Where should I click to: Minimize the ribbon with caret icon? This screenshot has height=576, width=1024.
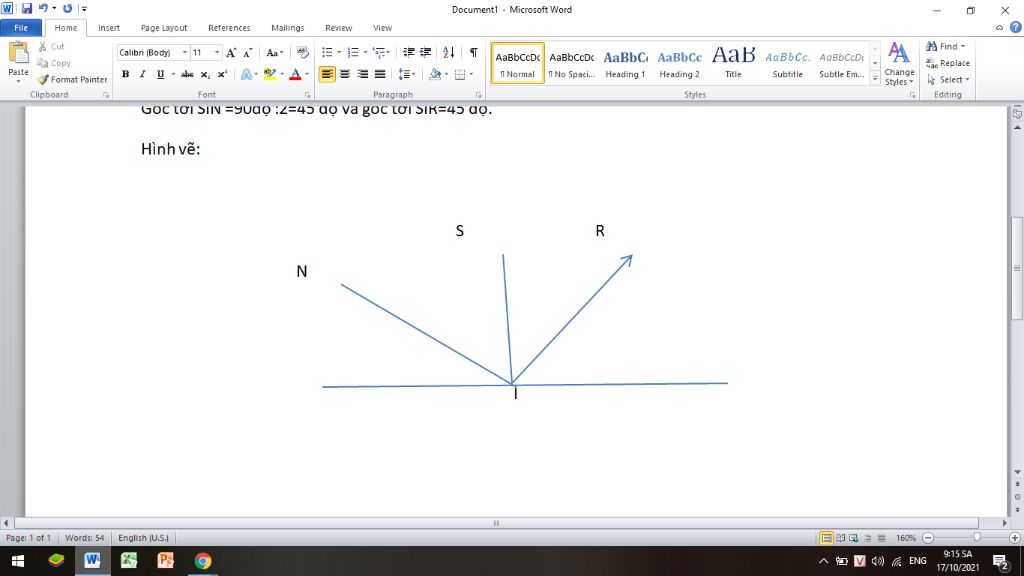click(999, 27)
